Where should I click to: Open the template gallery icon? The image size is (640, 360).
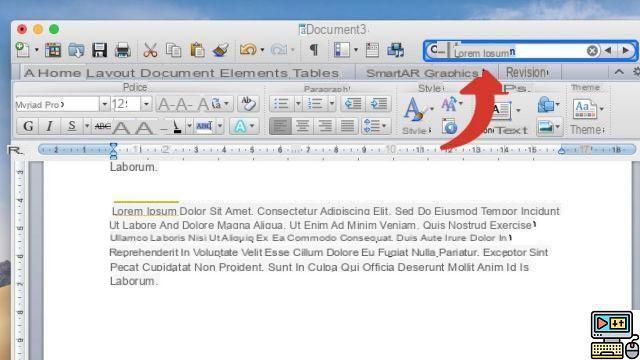[53, 50]
